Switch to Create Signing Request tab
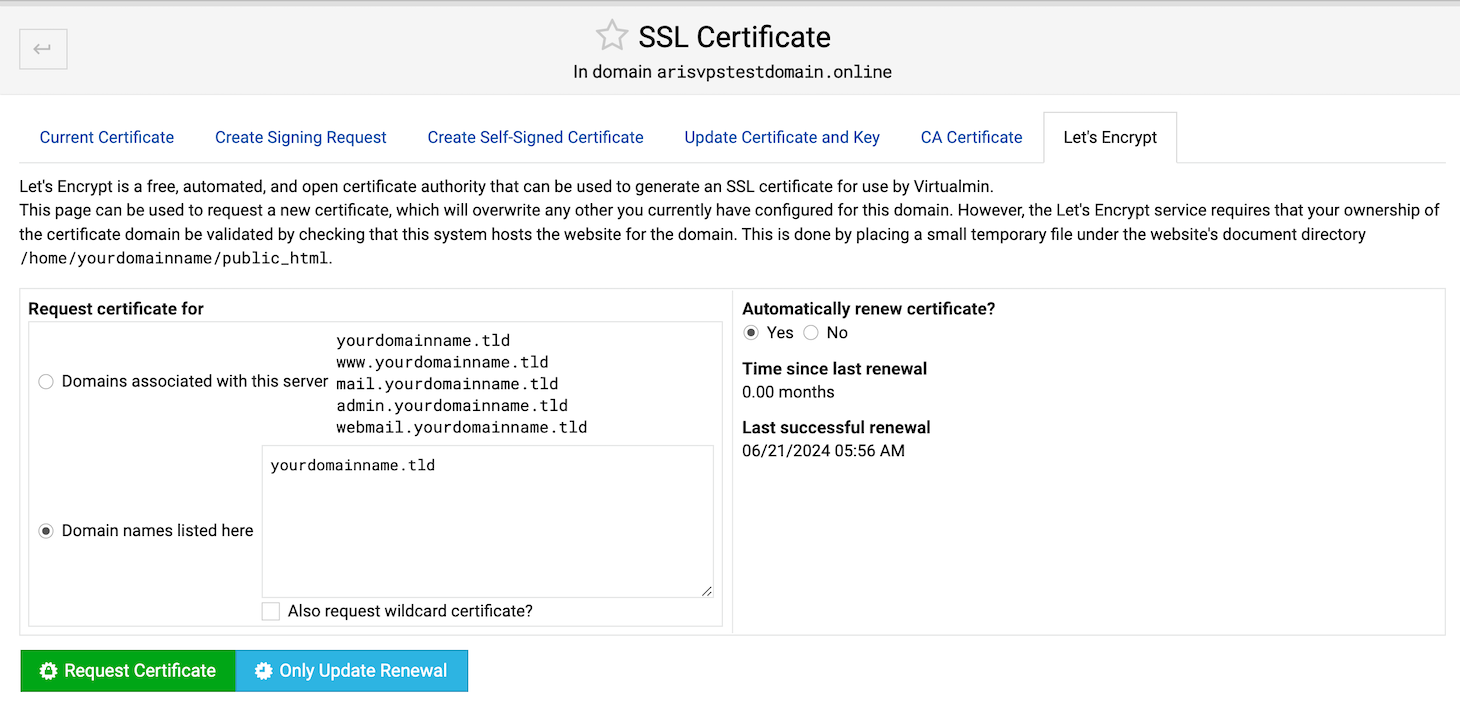 click(300, 138)
